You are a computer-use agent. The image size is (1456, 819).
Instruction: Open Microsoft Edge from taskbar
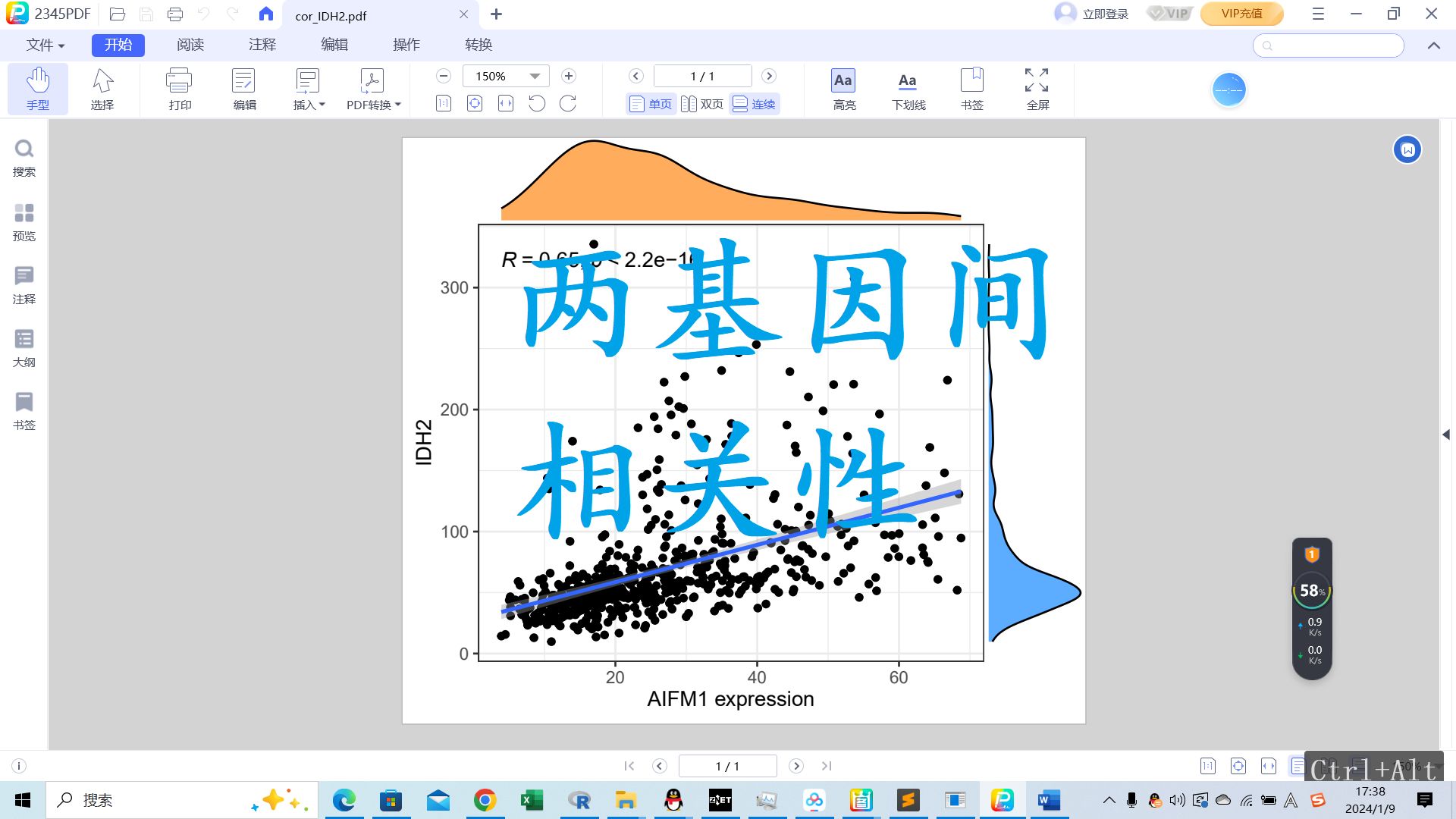pos(344,800)
